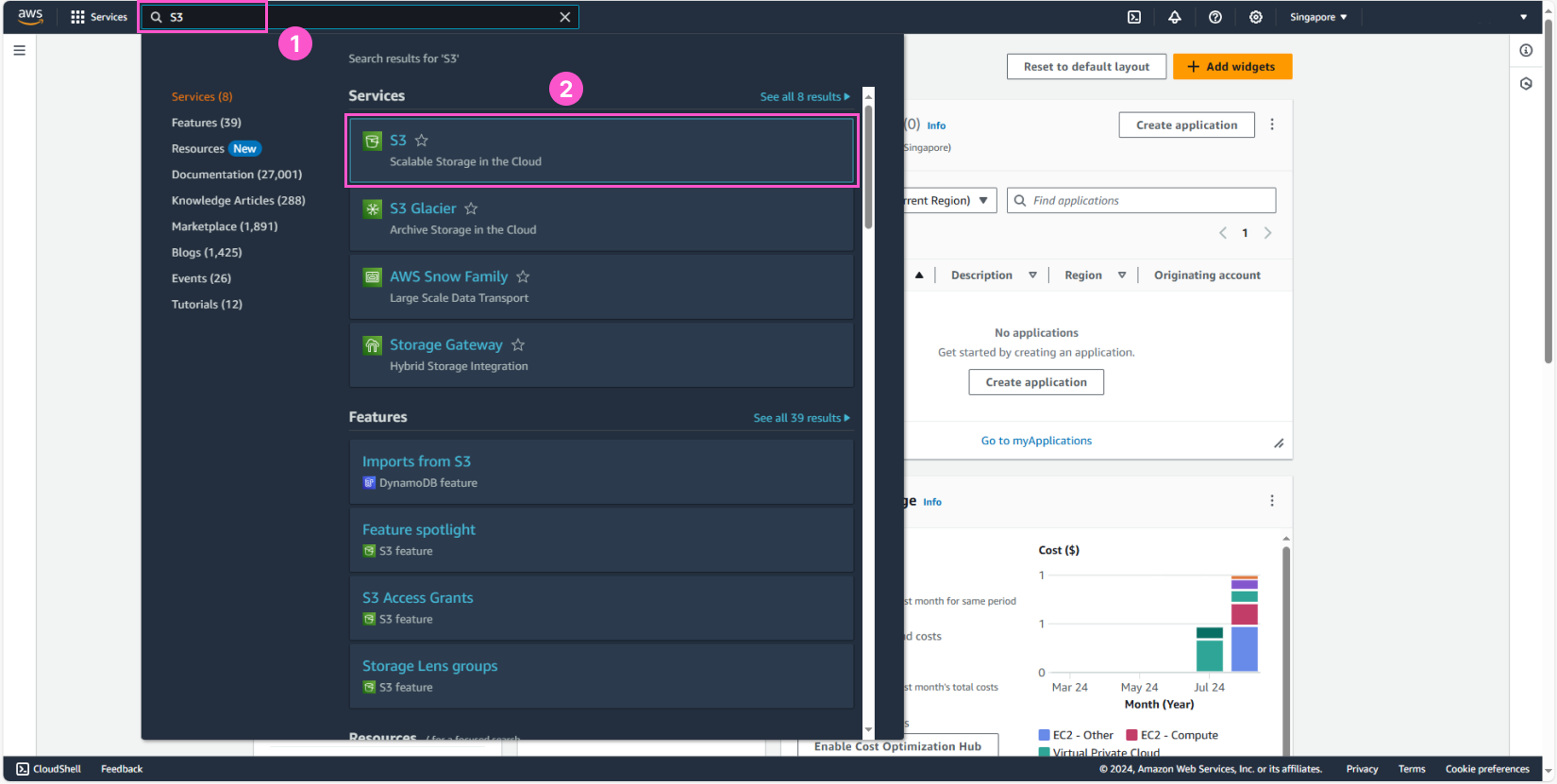
Task: Open the applications widget three-dot menu
Action: (x=1272, y=125)
